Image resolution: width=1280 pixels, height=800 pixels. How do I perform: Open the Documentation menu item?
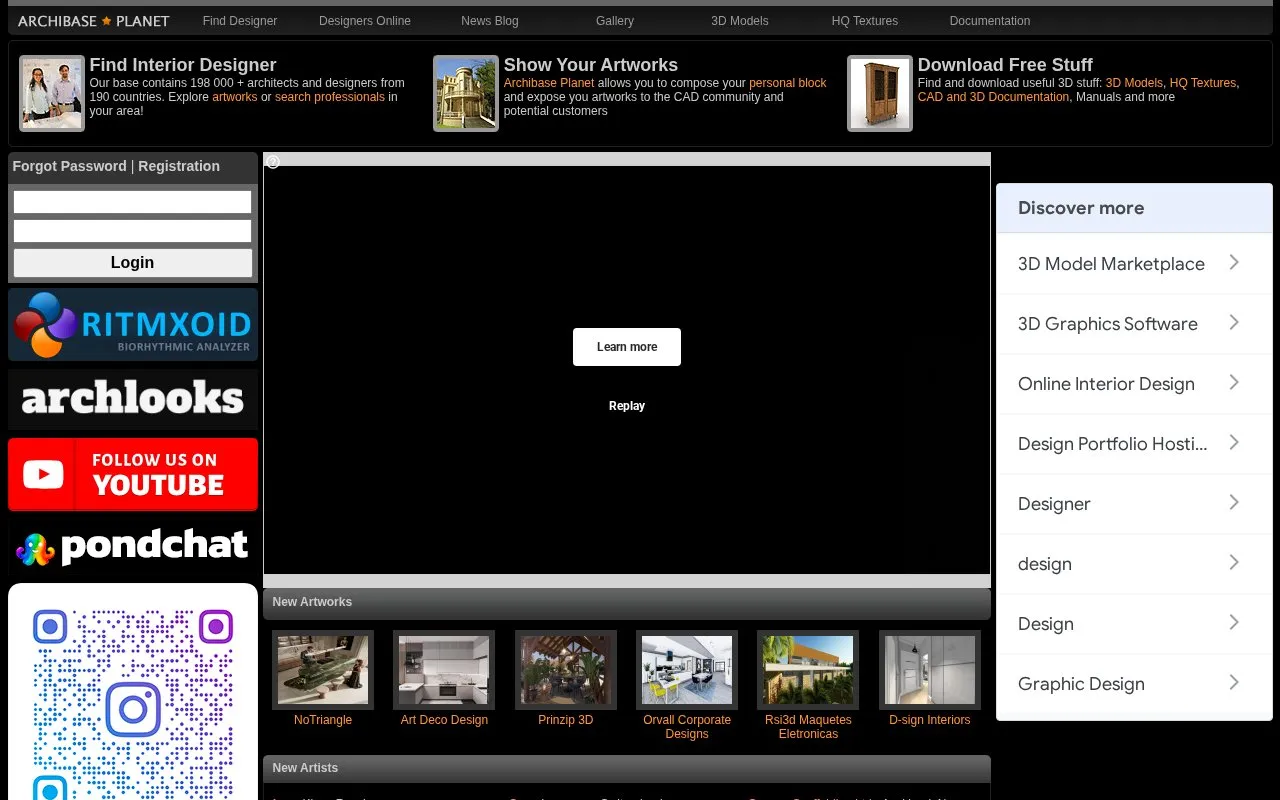pos(990,21)
